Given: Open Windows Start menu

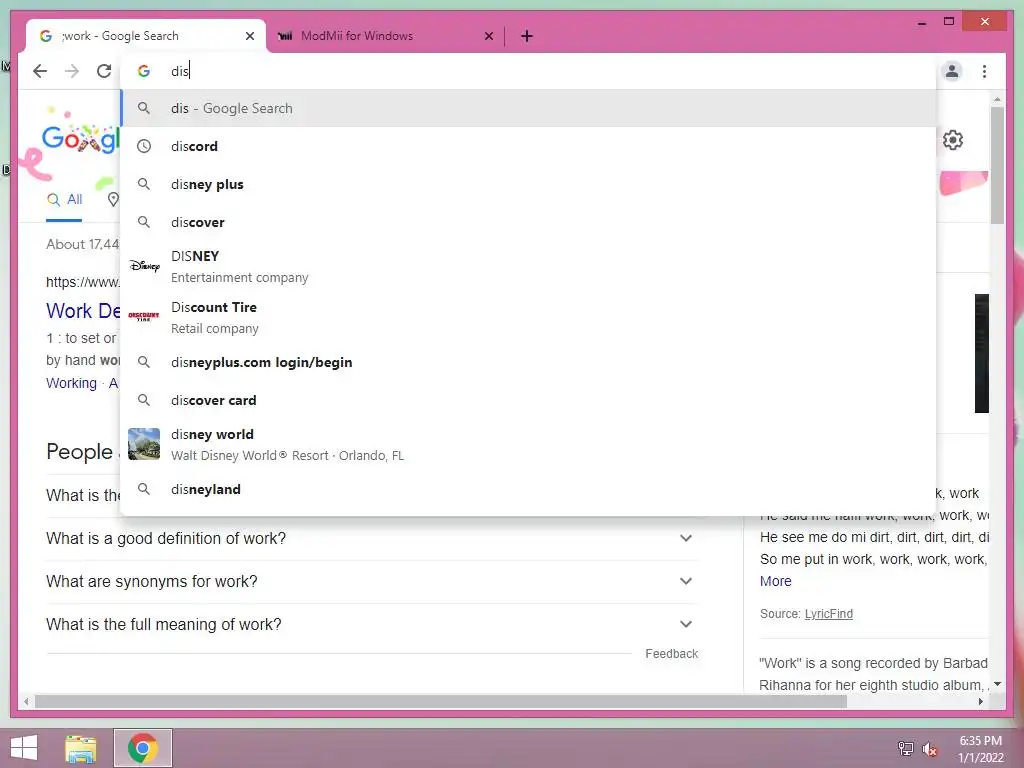Looking at the screenshot, I should tap(24, 748).
